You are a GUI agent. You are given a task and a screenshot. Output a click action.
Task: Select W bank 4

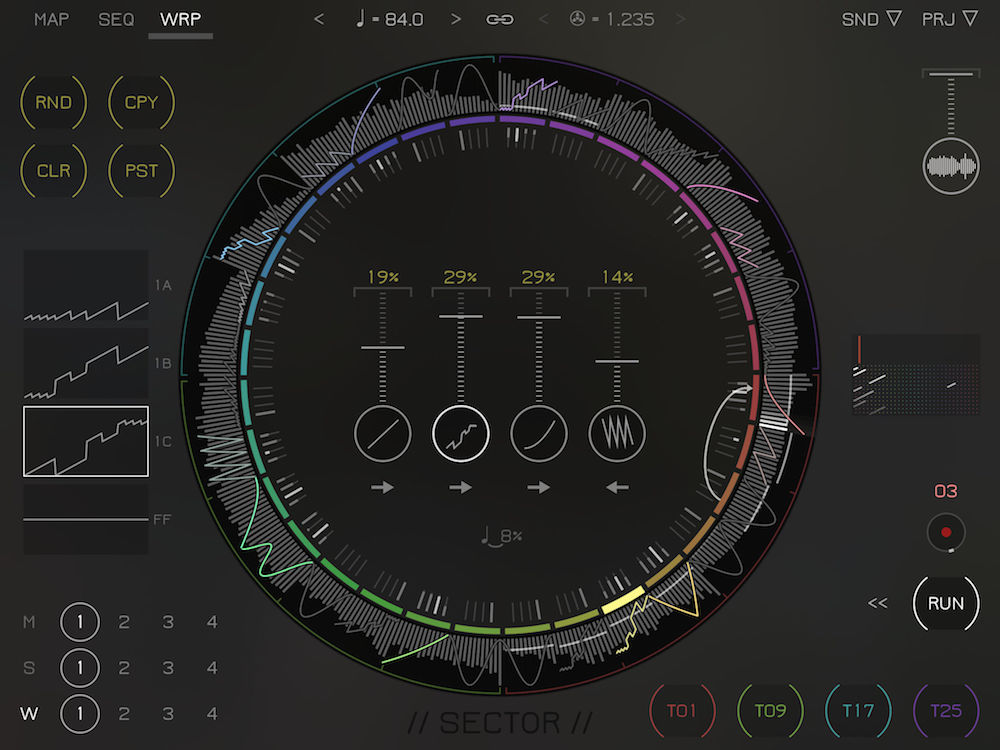(x=212, y=713)
